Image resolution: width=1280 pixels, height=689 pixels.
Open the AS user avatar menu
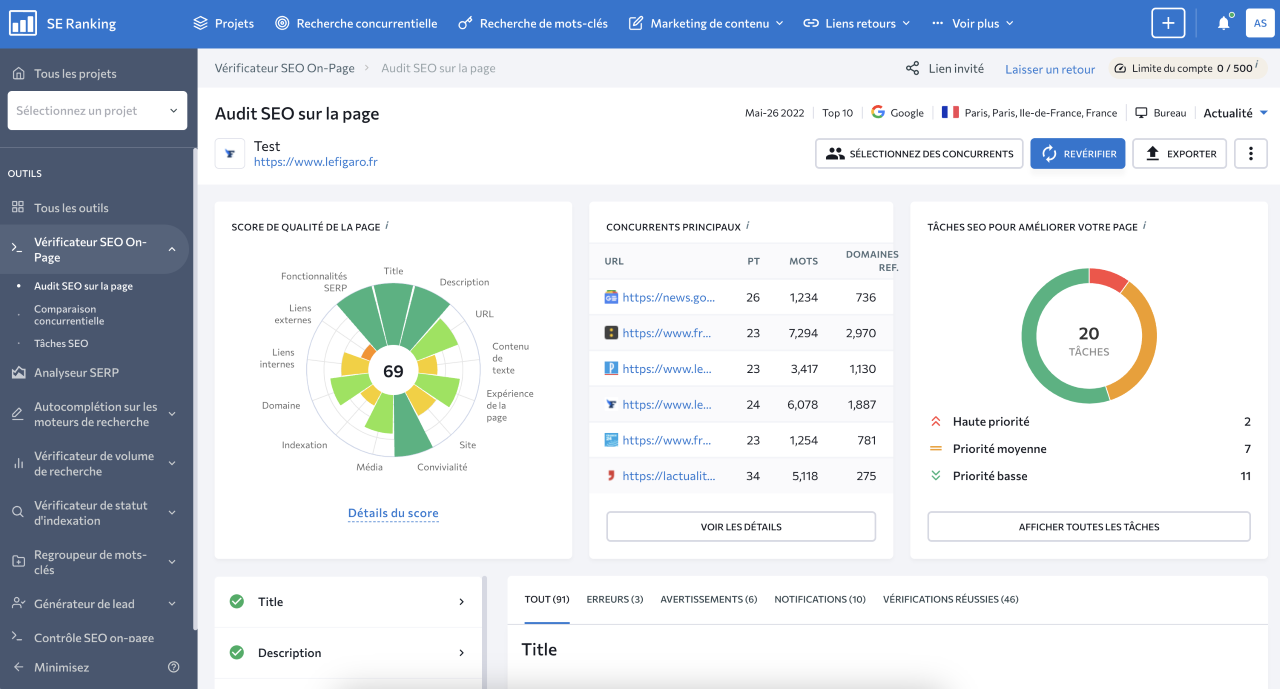point(1259,23)
